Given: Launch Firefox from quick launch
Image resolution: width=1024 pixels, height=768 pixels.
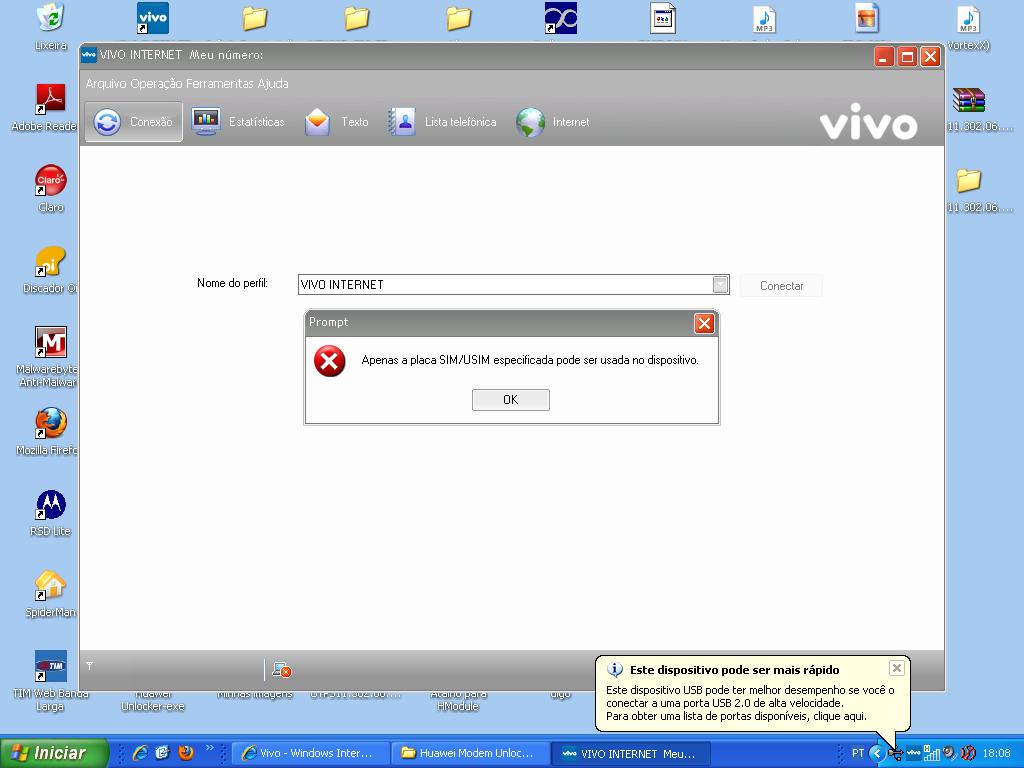Looking at the screenshot, I should click(186, 753).
